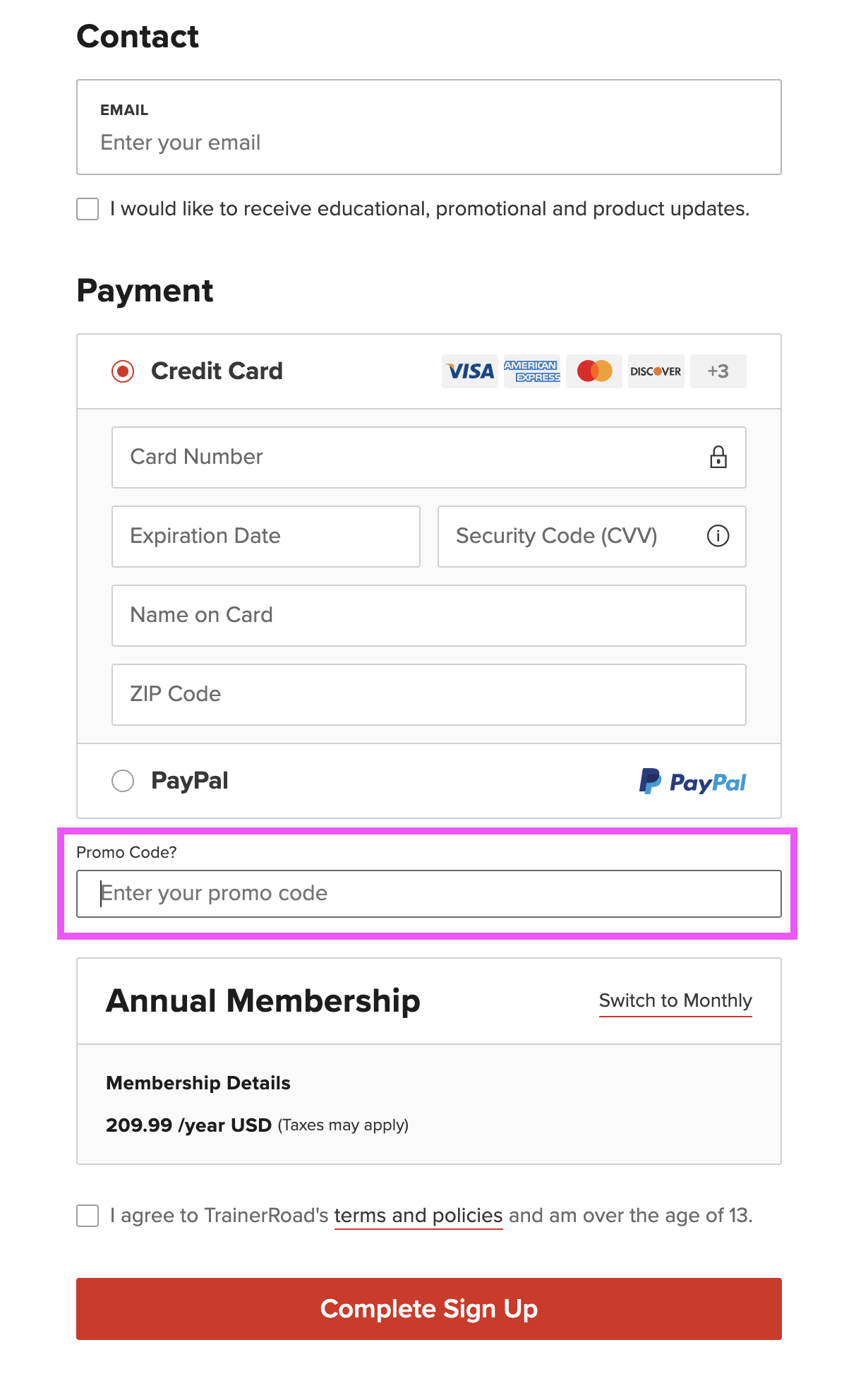The width and height of the screenshot is (868, 1388).
Task: Check the promotional updates checkbox
Action: [88, 209]
